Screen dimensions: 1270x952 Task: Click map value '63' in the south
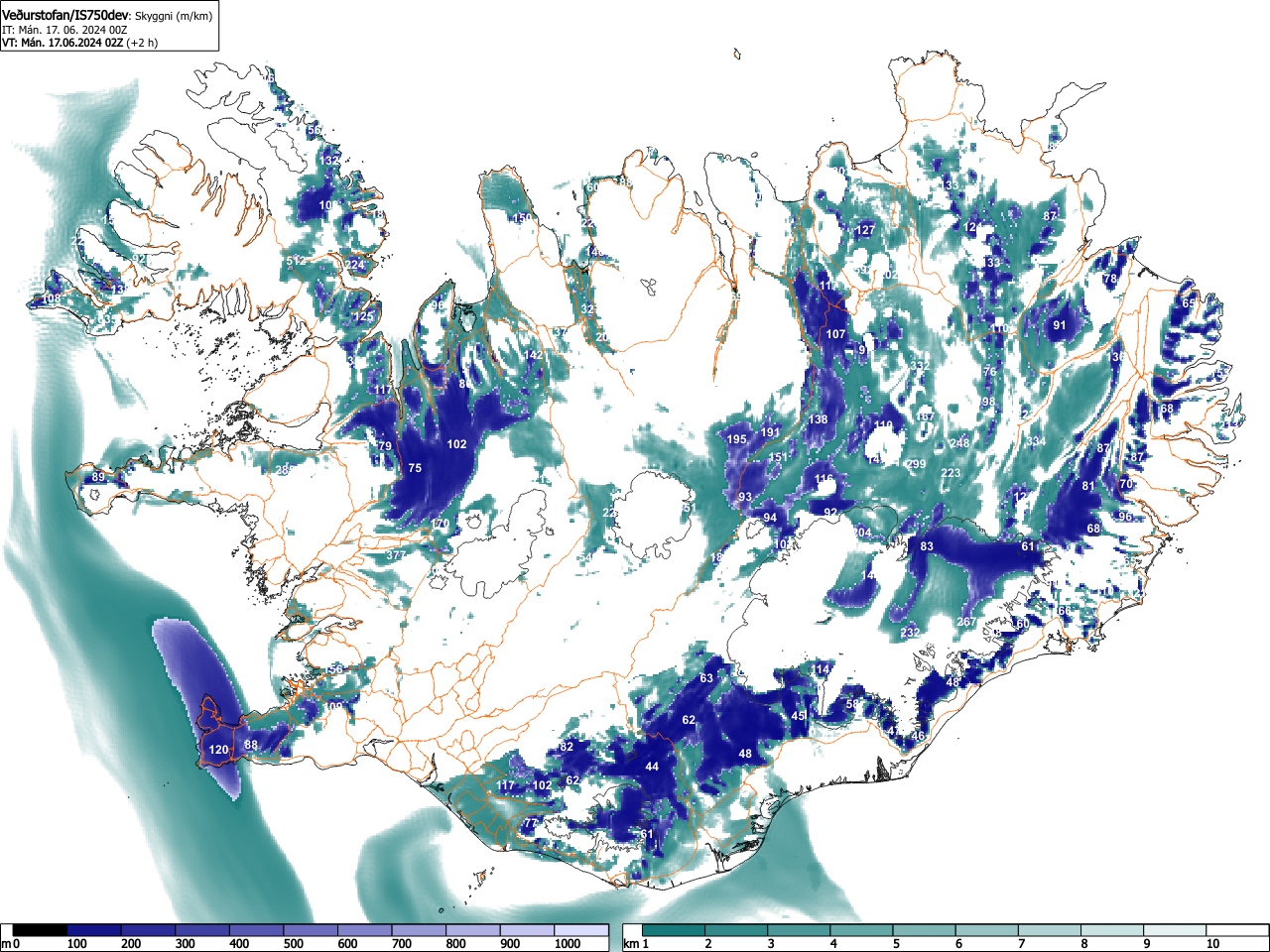coord(706,678)
